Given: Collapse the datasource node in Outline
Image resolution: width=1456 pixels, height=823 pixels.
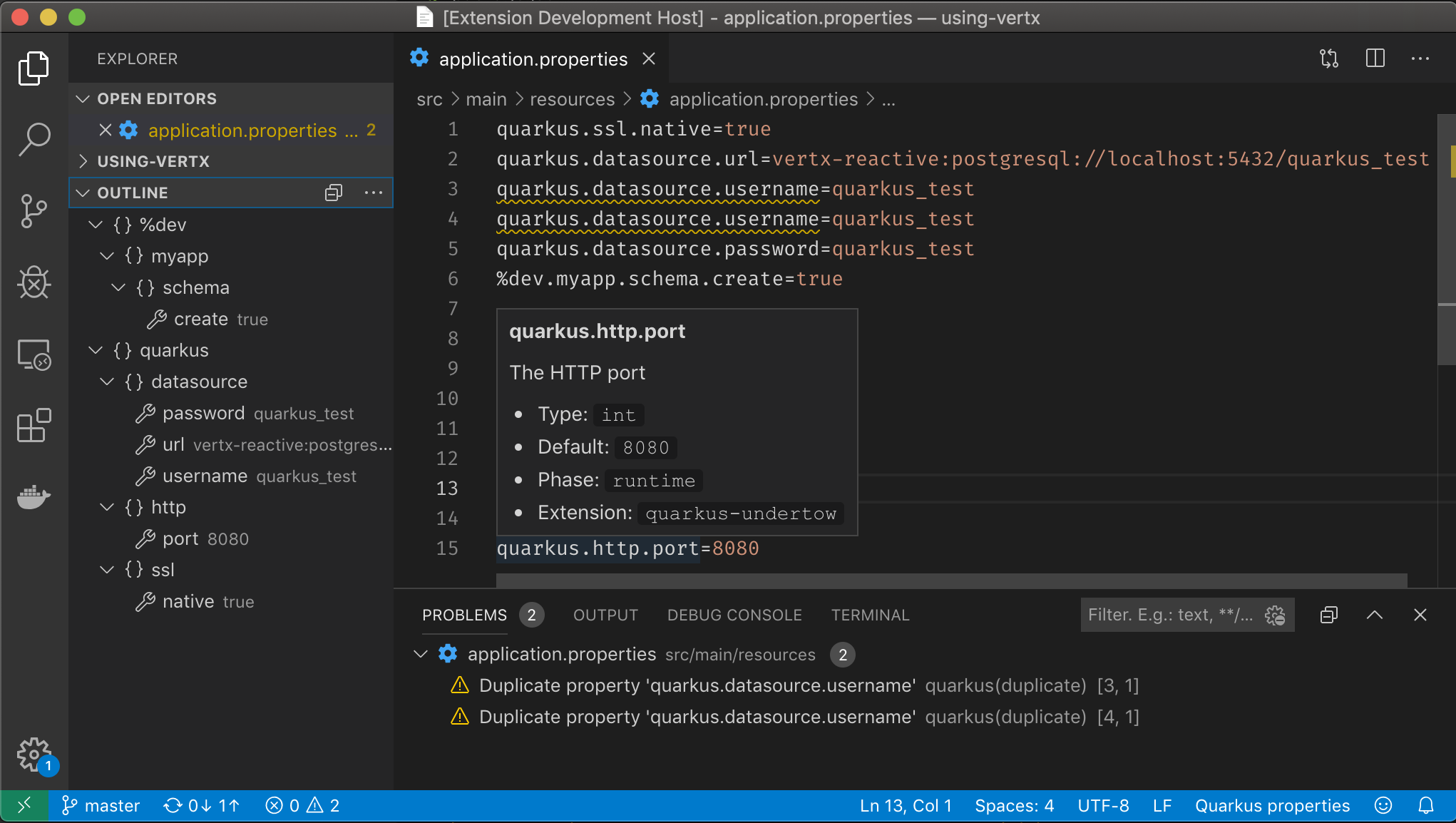Looking at the screenshot, I should pos(107,382).
